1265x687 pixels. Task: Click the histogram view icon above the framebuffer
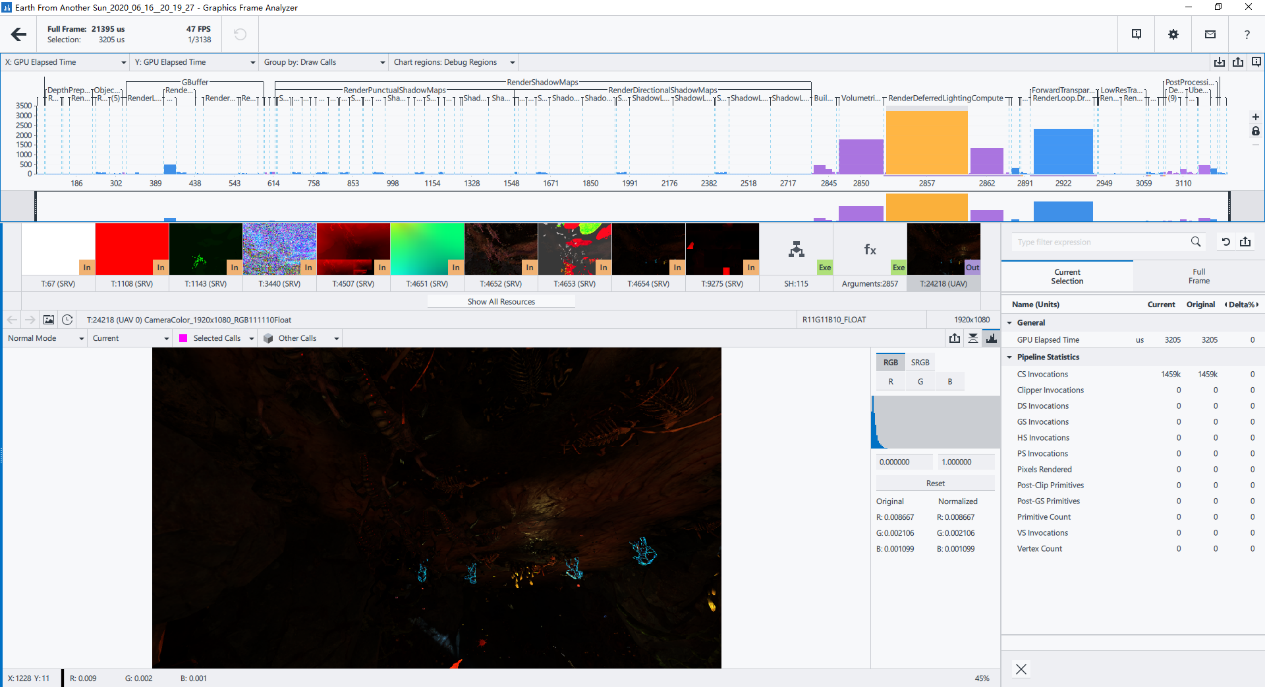(x=990, y=338)
